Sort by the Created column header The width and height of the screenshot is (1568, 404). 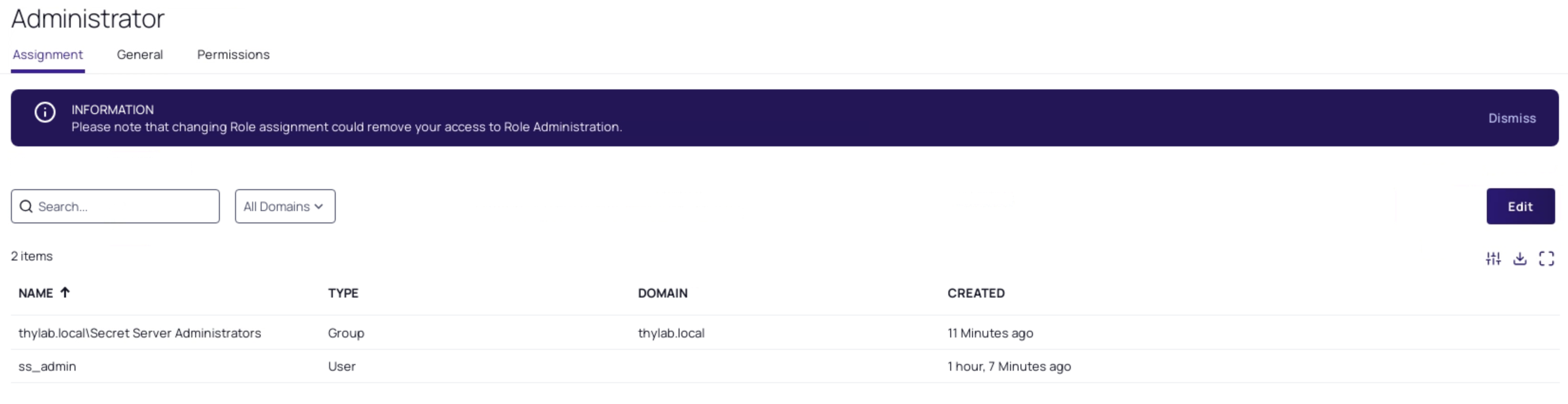coord(976,293)
